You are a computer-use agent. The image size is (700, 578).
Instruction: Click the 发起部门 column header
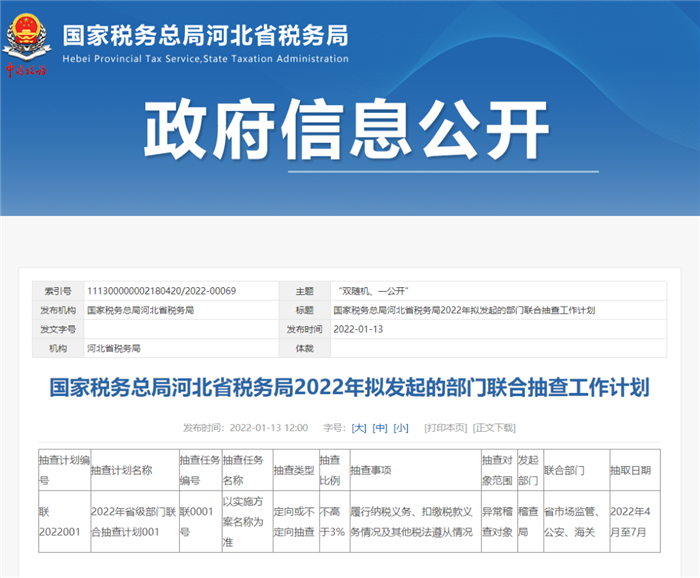coord(530,470)
